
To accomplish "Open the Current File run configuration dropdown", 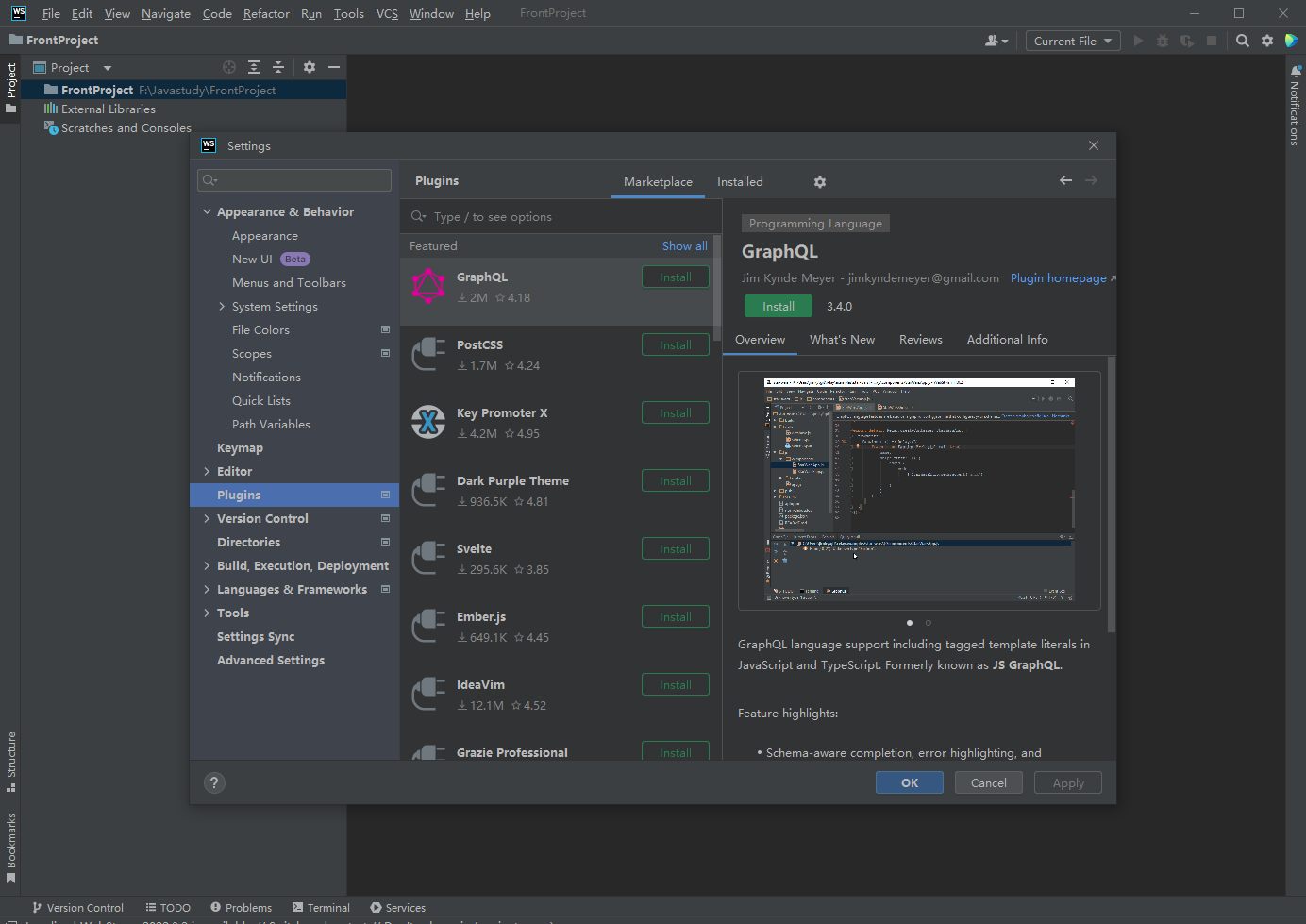I will coord(1073,41).
